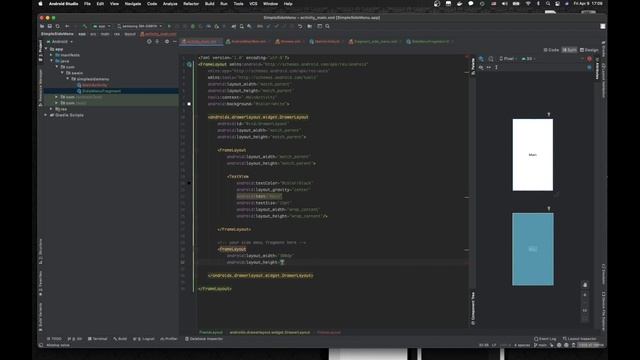Image resolution: width=640 pixels, height=360 pixels.
Task: Open macOS Spotlight search in menu bar
Action: (x=548, y=4)
